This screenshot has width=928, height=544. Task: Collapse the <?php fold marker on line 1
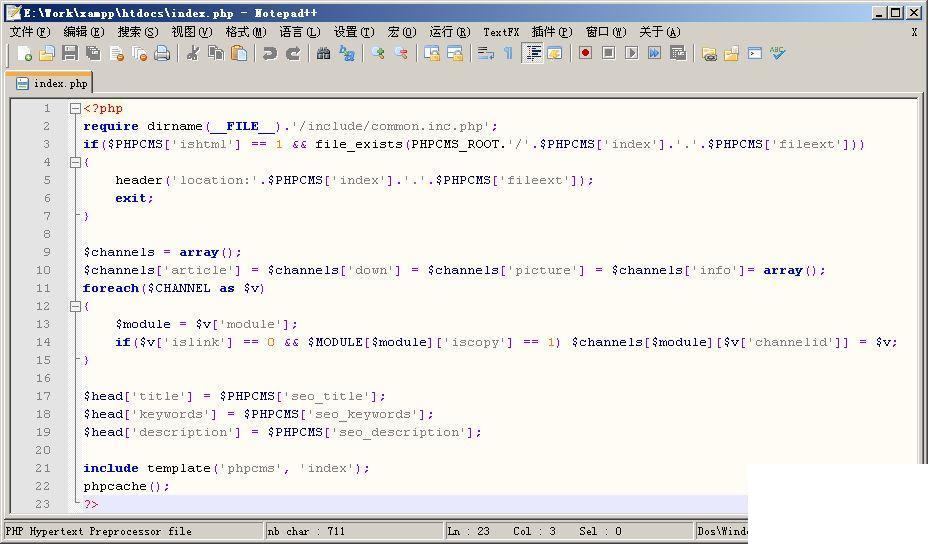(75, 108)
